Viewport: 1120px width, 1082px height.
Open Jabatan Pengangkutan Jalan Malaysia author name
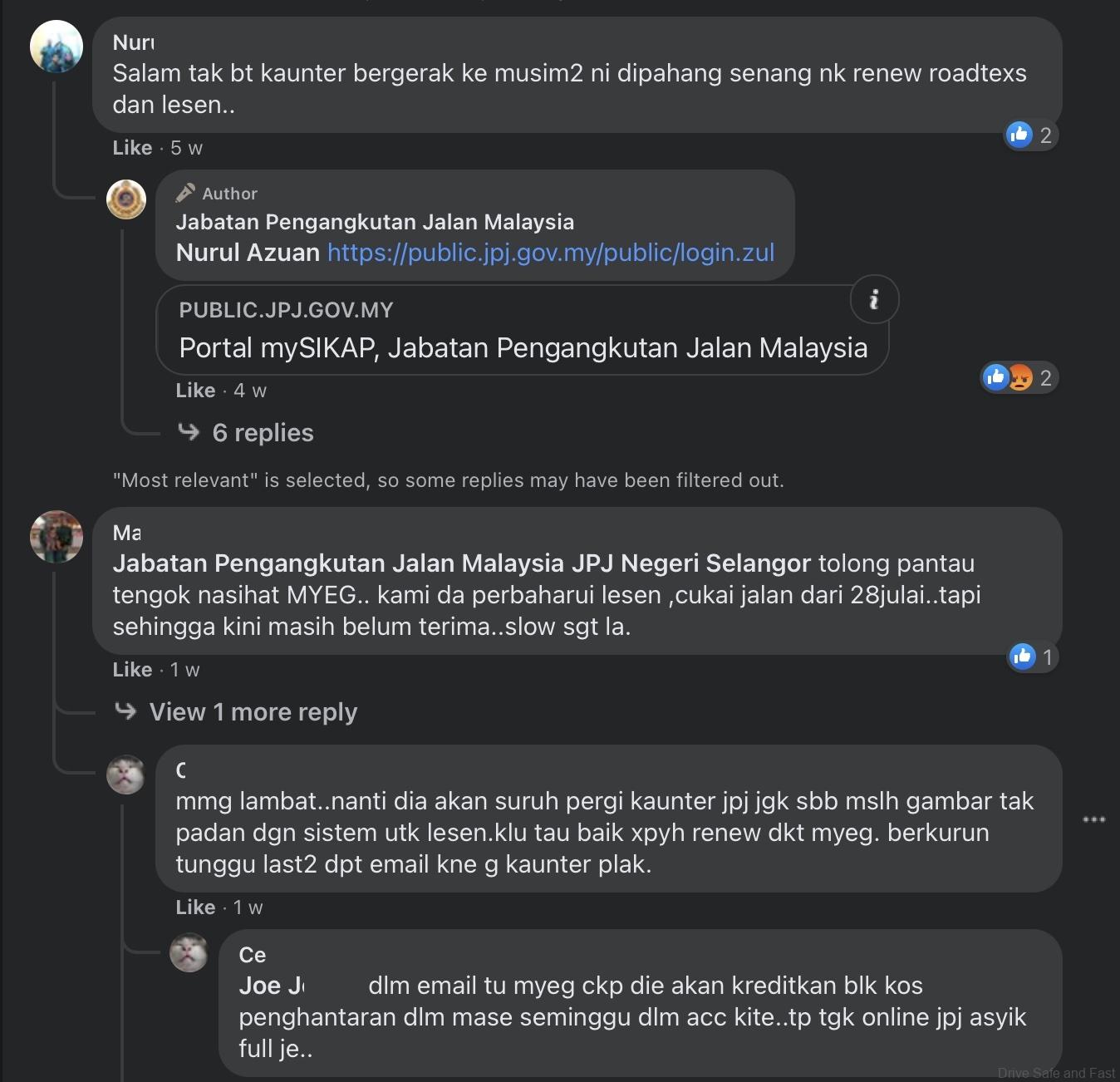click(375, 222)
